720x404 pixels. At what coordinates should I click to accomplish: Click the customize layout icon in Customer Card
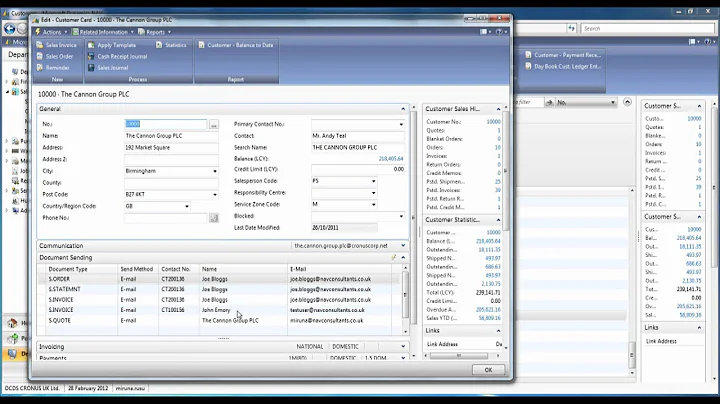484,32
